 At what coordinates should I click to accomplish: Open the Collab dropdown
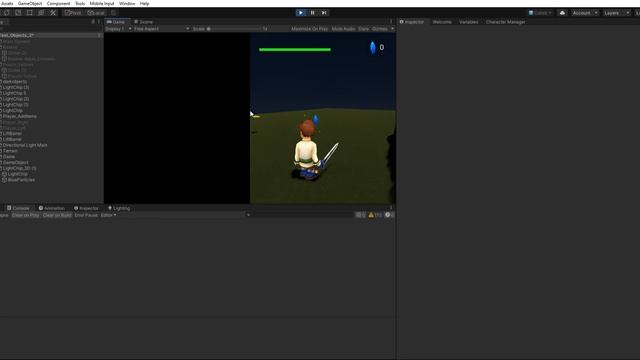[x=540, y=13]
